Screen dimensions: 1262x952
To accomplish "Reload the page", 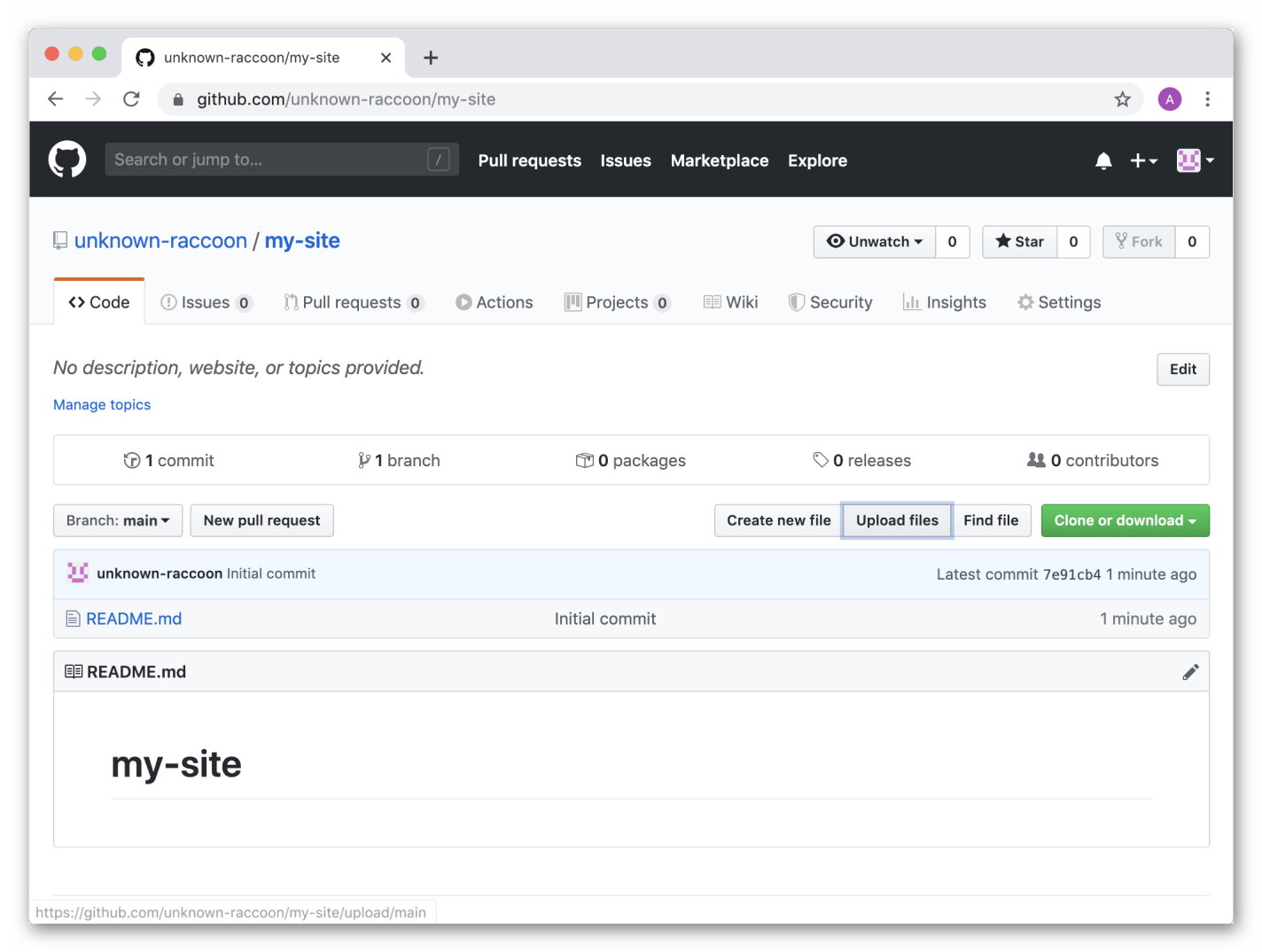I will point(131,99).
